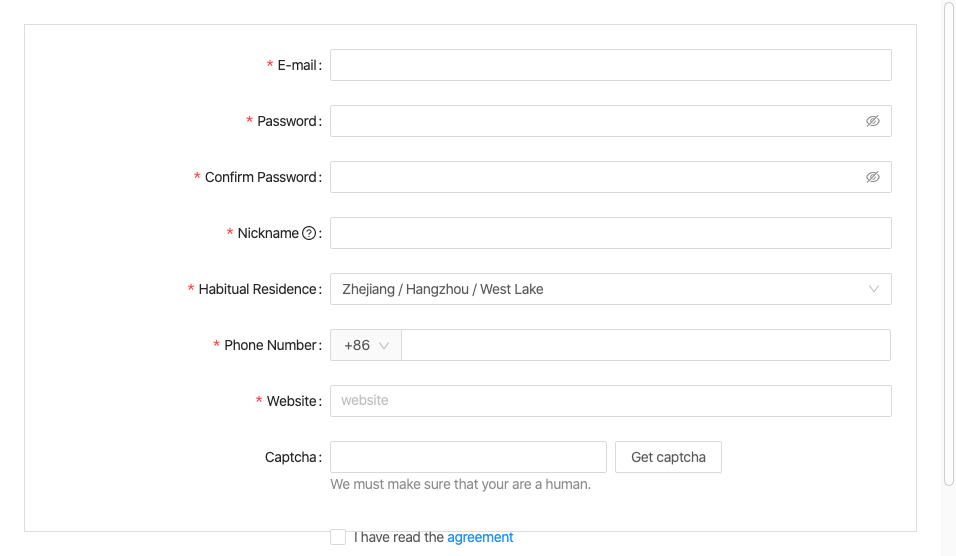Click the Website input with placeholder 'website'
Screen dimensions: 956x556
(611, 401)
